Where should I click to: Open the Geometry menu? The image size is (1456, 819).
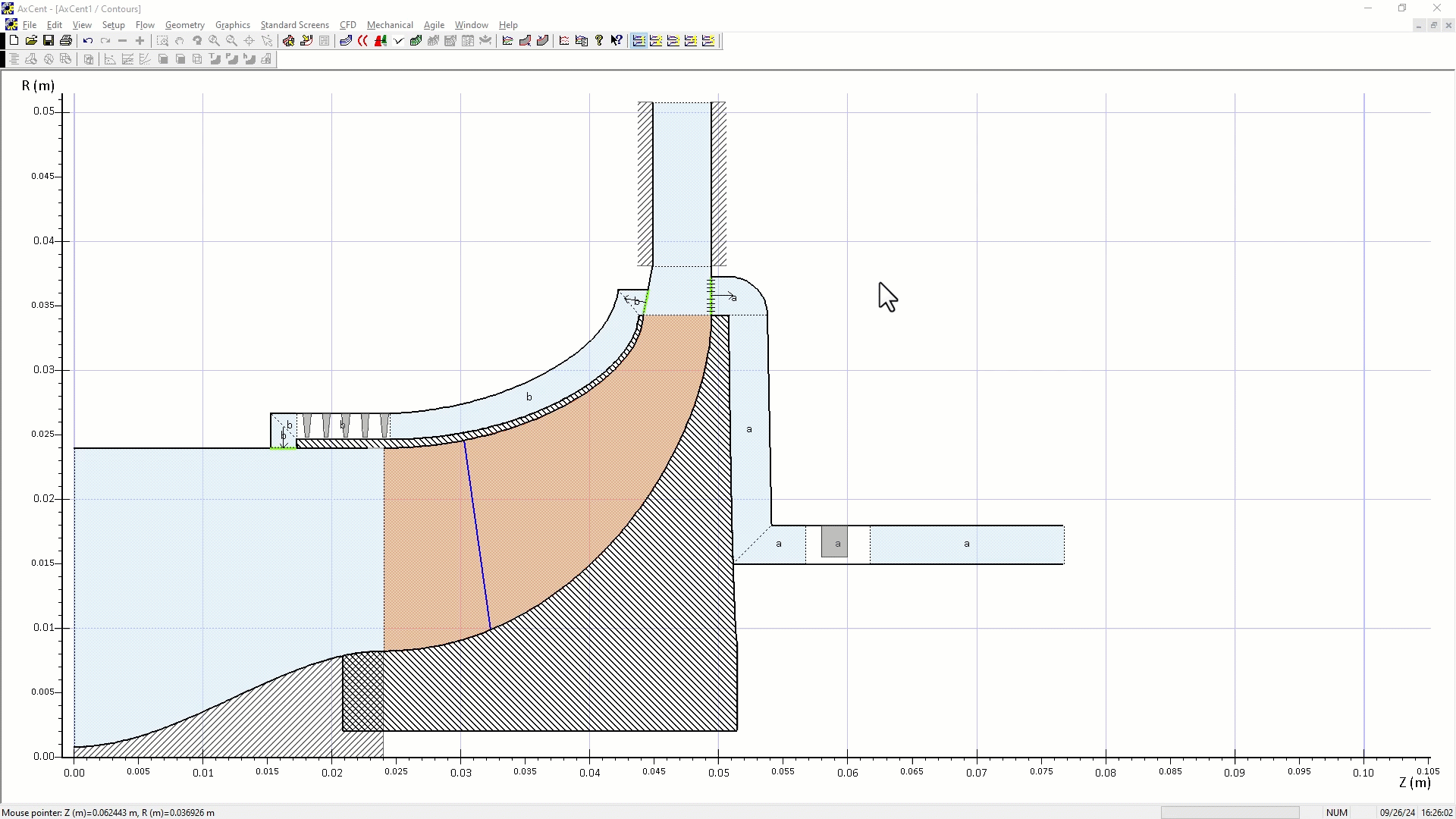184,25
